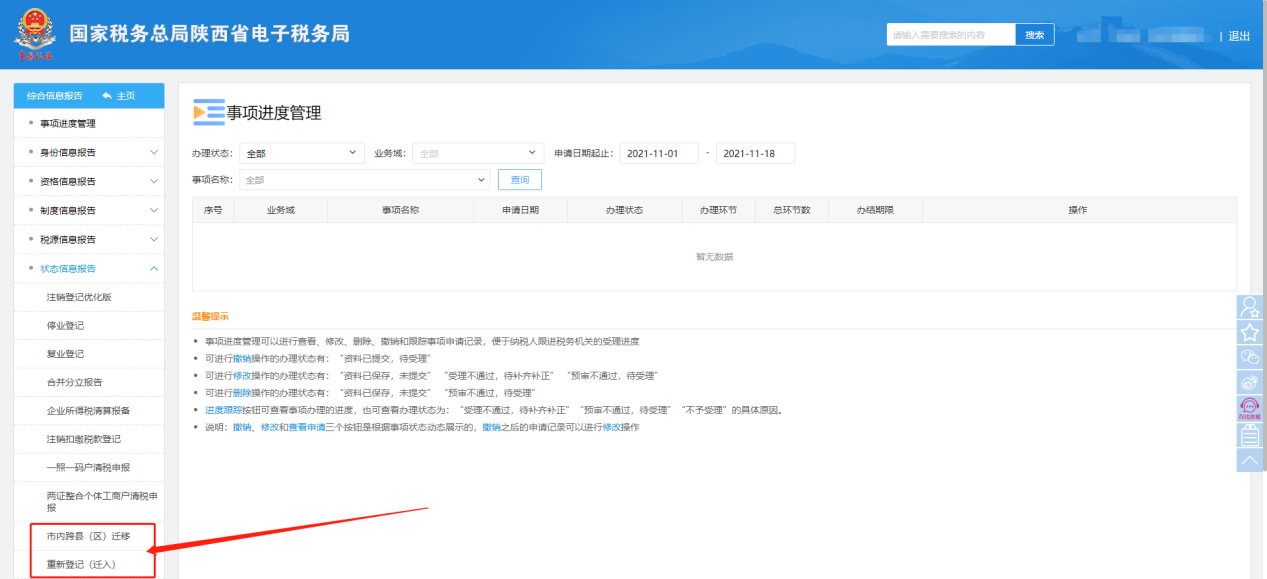Open the 事项名称 dropdown
1267x579 pixels.
click(364, 180)
